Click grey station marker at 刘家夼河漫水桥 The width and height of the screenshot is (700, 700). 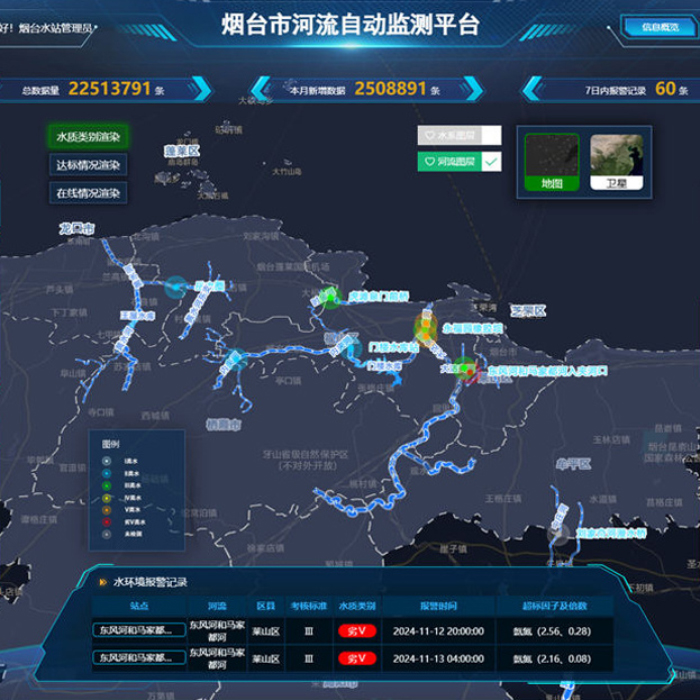(x=558, y=534)
